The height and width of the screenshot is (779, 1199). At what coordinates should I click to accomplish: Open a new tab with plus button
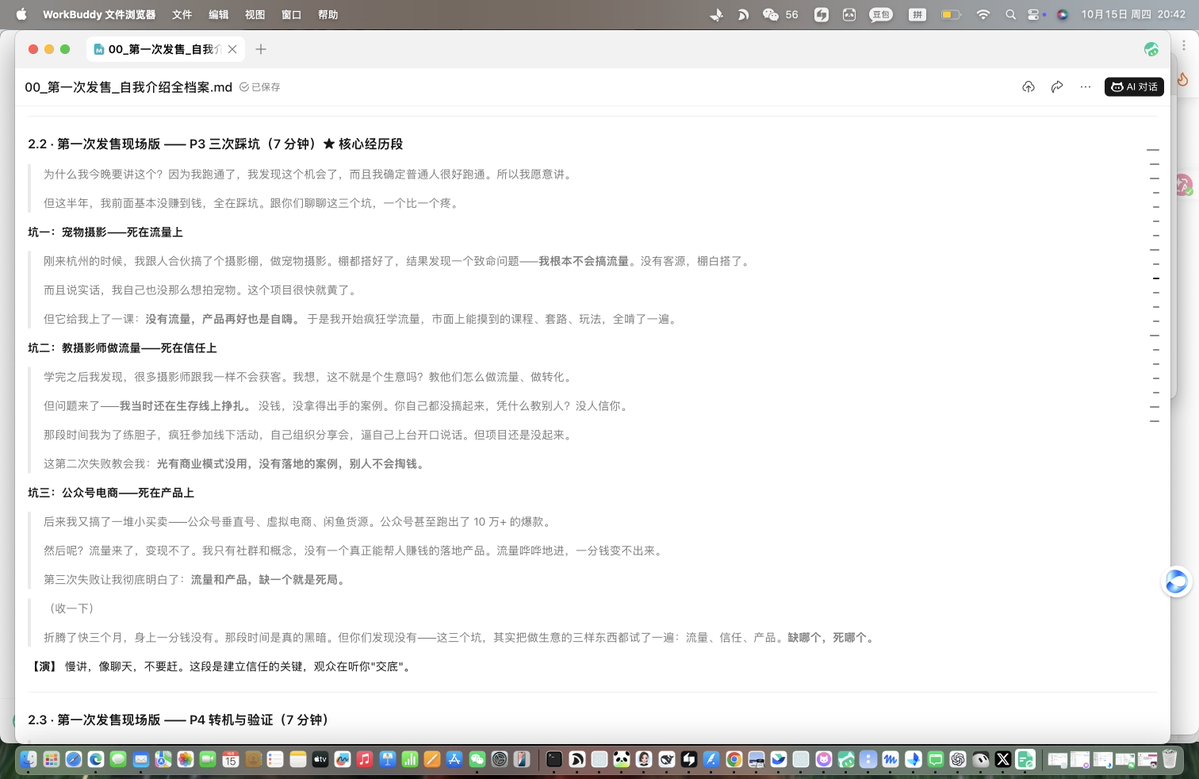[x=261, y=49]
